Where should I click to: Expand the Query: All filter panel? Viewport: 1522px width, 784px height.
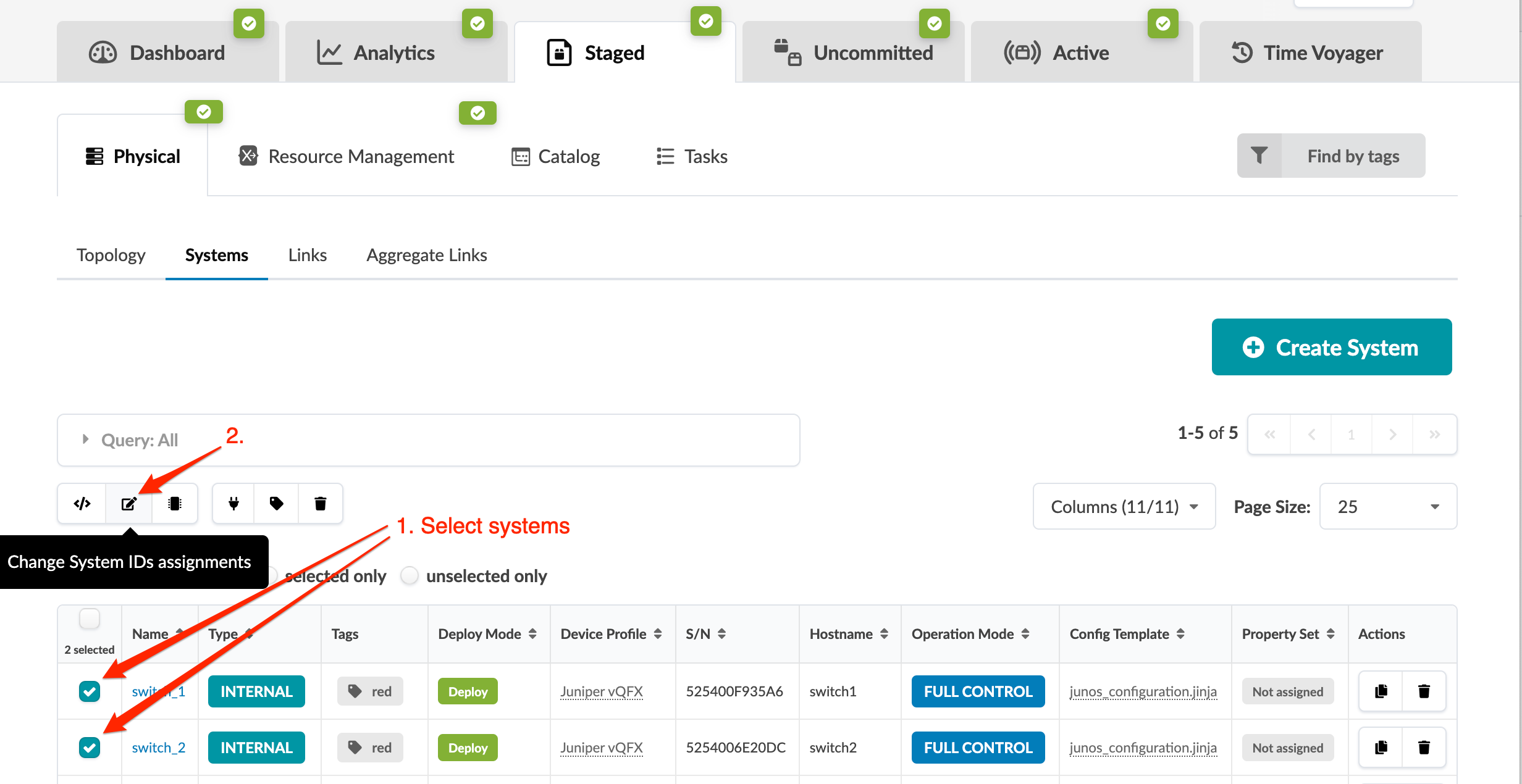pos(86,440)
